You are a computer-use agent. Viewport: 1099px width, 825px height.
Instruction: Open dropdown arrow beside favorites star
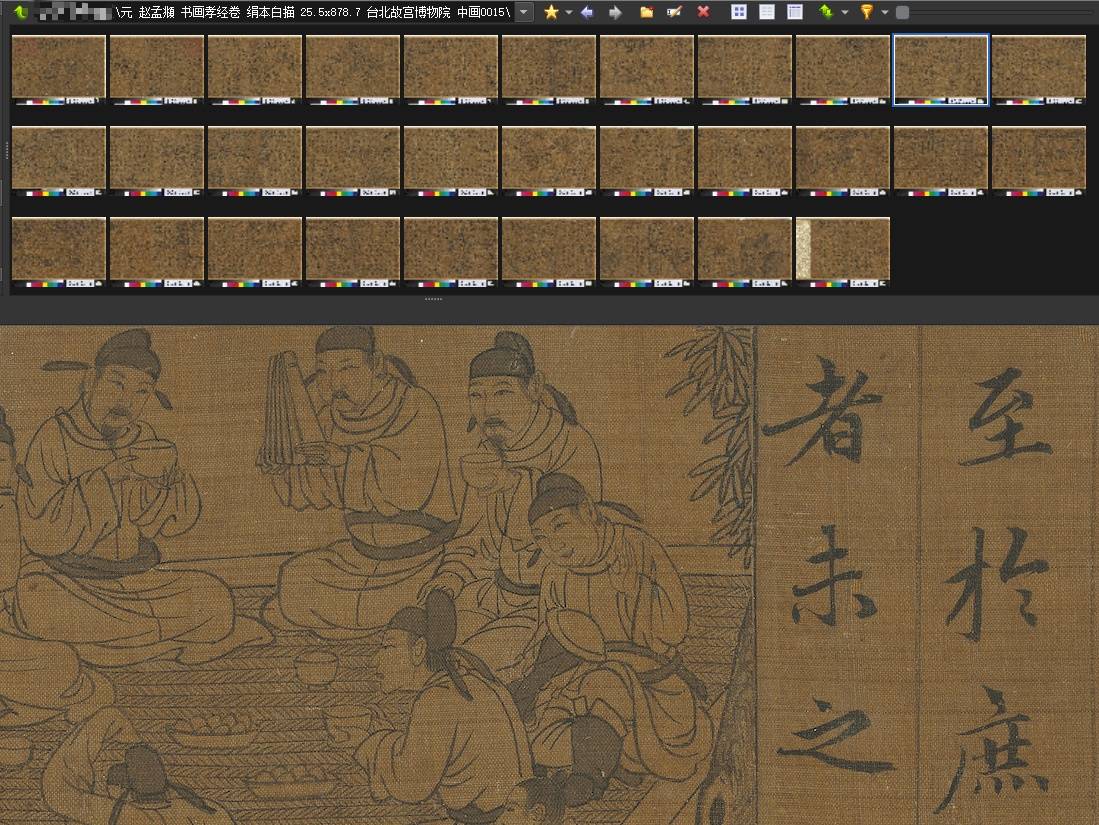click(569, 12)
